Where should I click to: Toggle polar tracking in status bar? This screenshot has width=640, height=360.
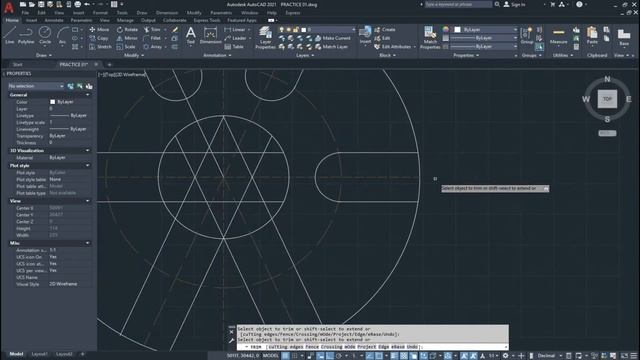[339, 356]
